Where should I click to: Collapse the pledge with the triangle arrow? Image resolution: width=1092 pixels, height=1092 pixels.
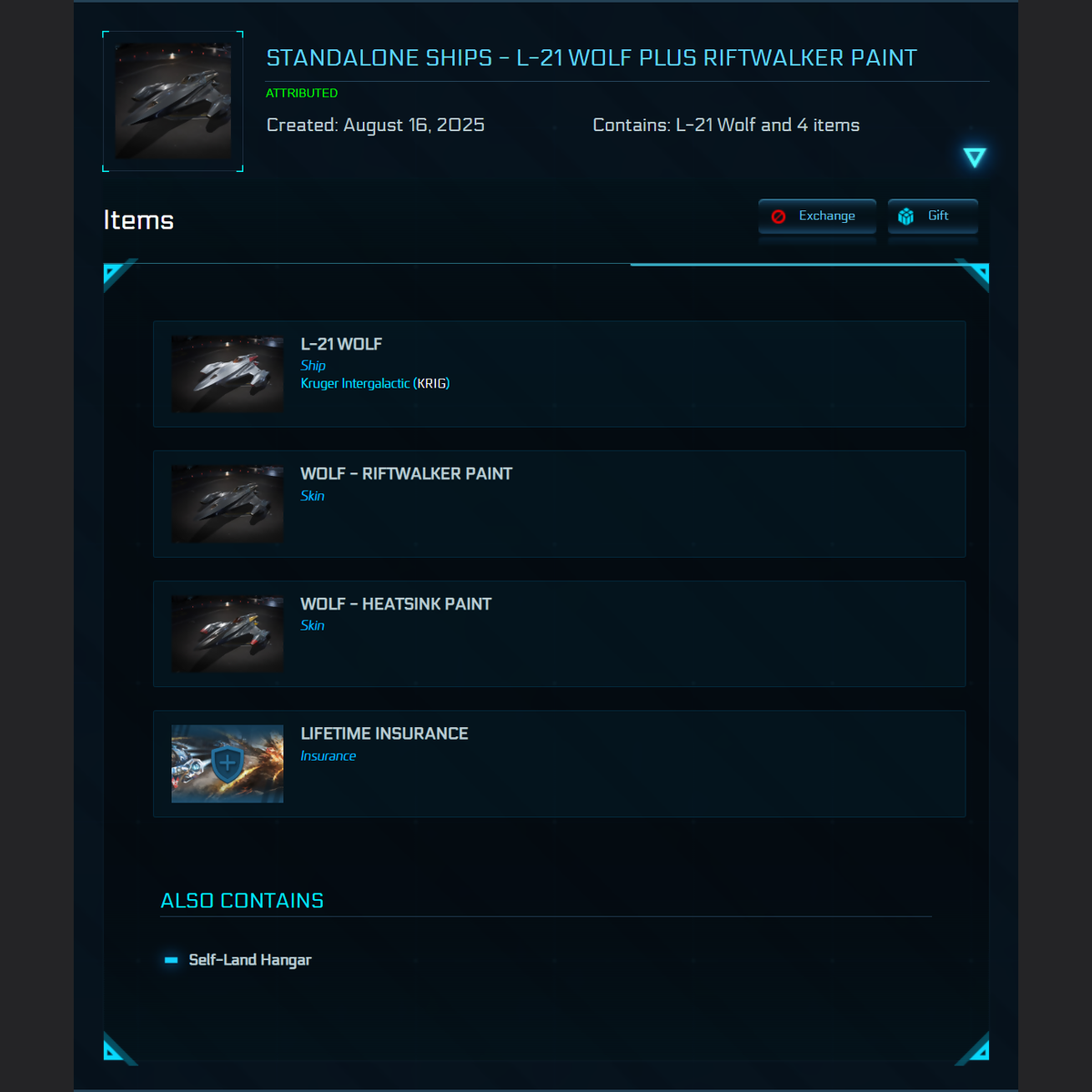click(x=975, y=157)
